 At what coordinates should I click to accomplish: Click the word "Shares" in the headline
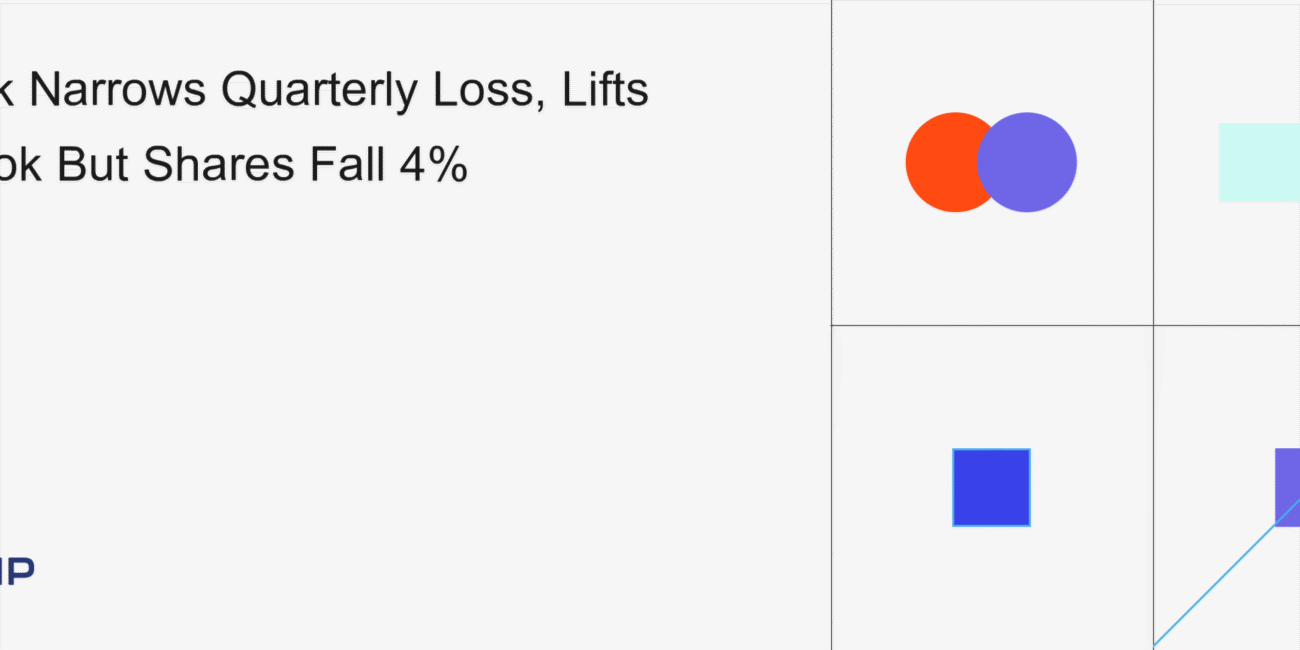click(219, 164)
